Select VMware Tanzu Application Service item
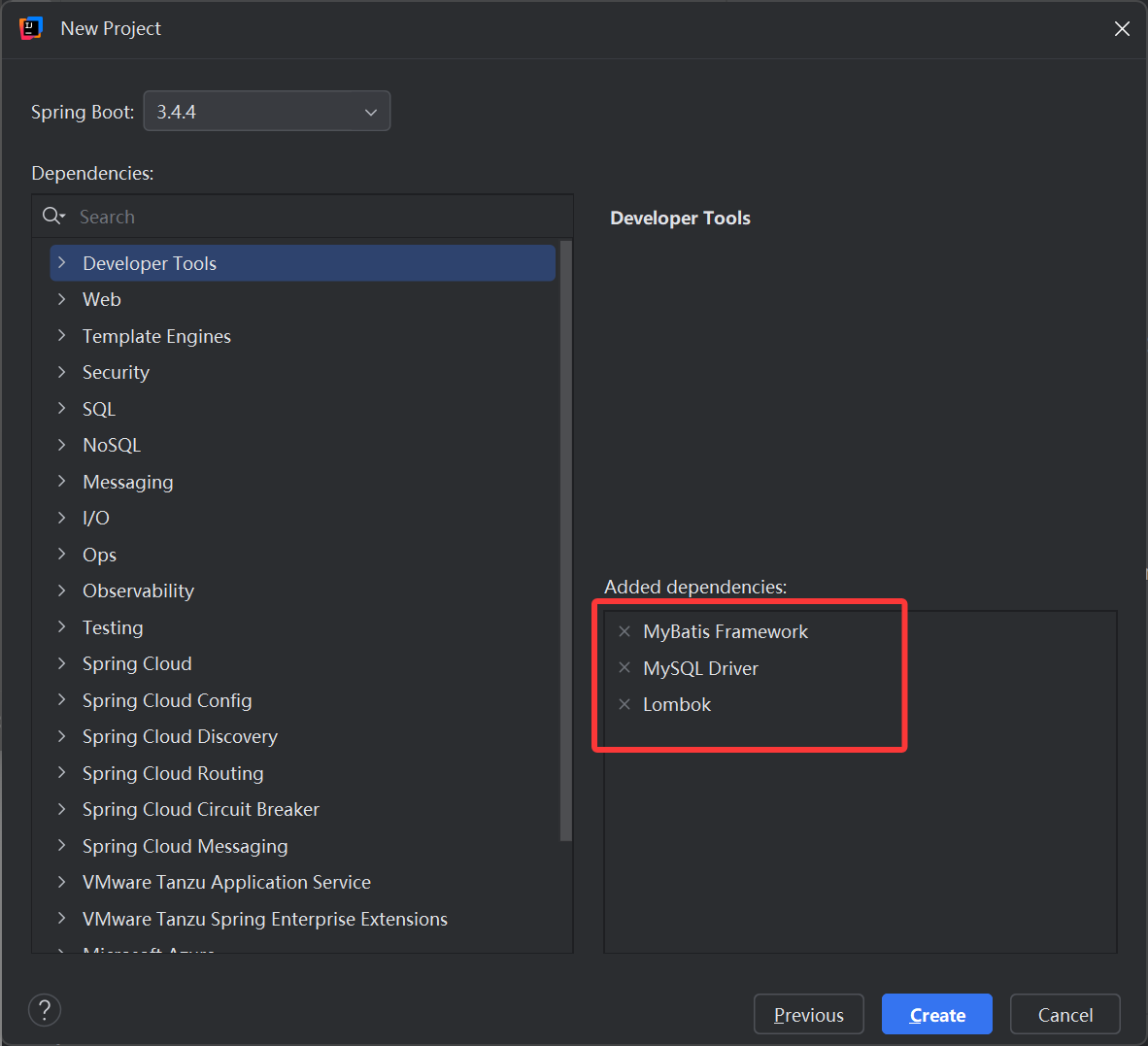The height and width of the screenshot is (1046, 1148). [302, 882]
